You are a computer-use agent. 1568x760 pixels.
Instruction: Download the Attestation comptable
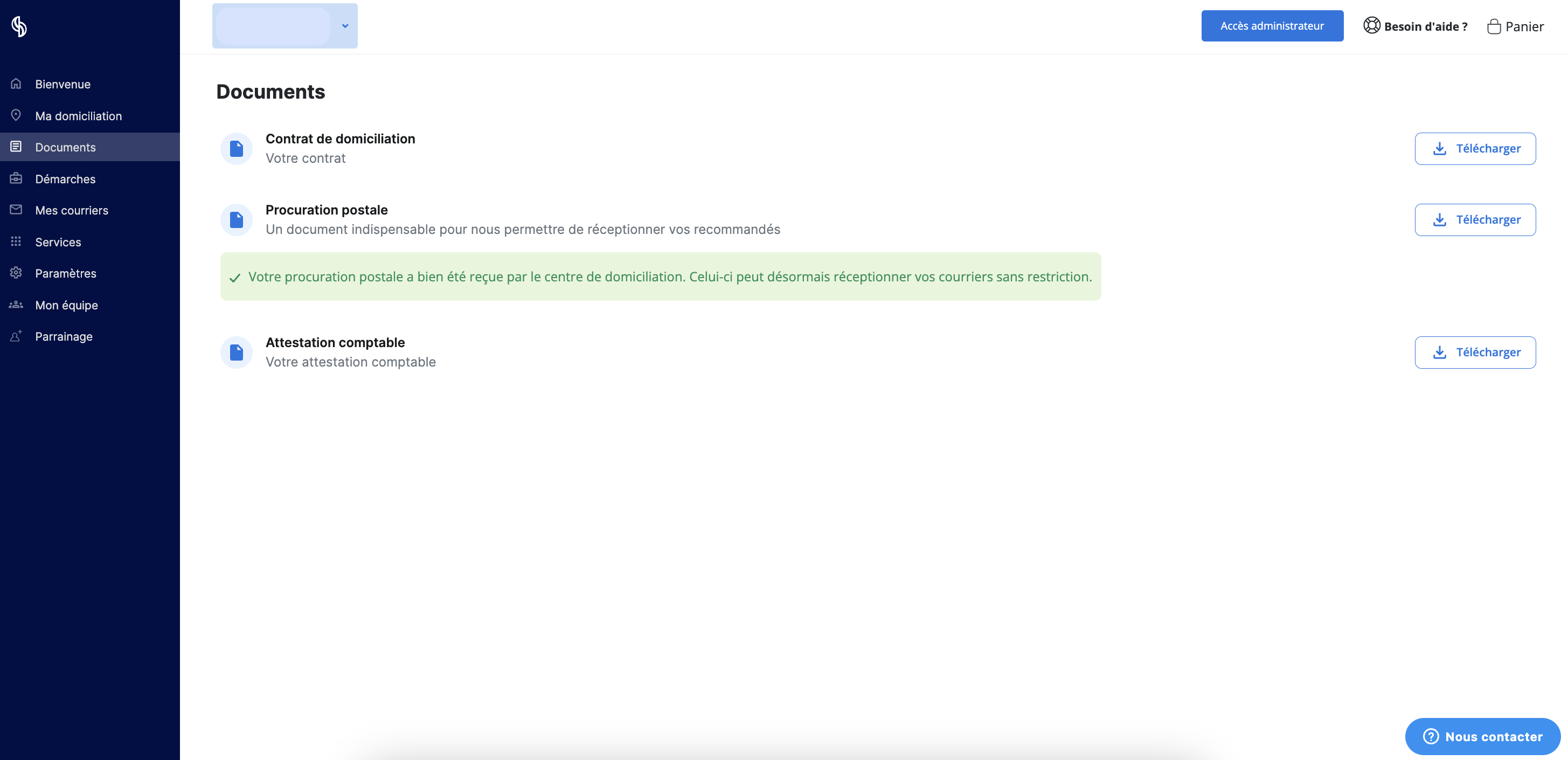1475,353
